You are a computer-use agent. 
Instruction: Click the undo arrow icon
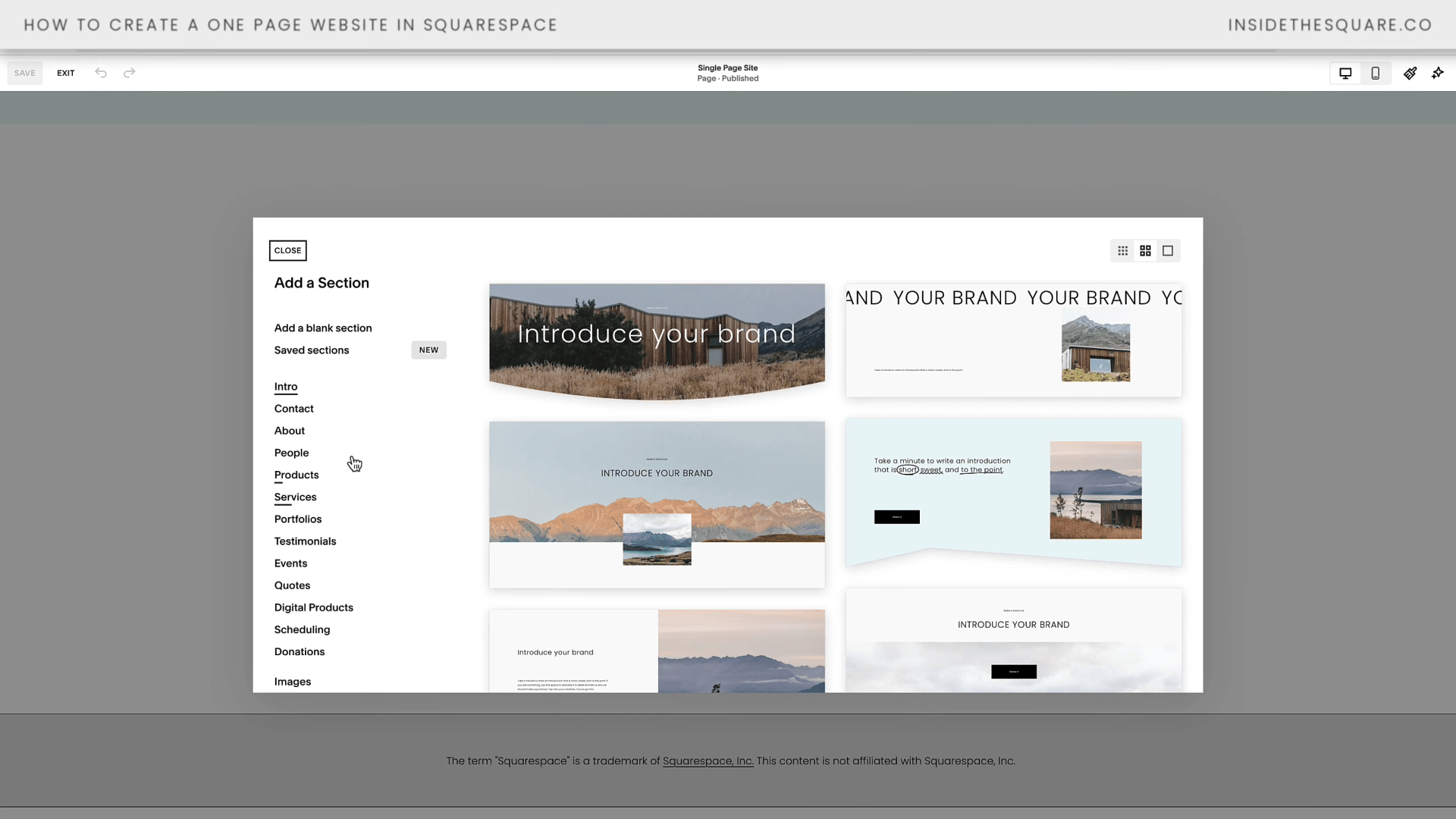coord(101,73)
